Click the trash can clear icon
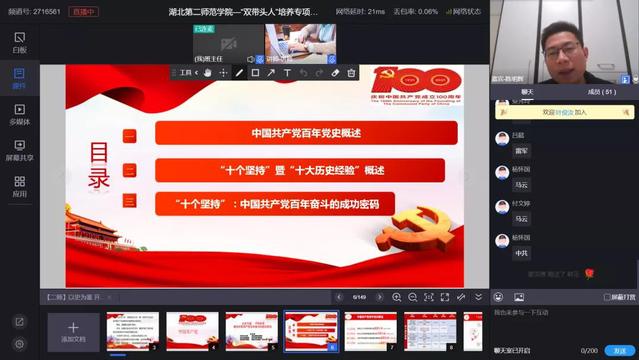Screen dimensions: 639x360 pyautogui.click(x=351, y=73)
